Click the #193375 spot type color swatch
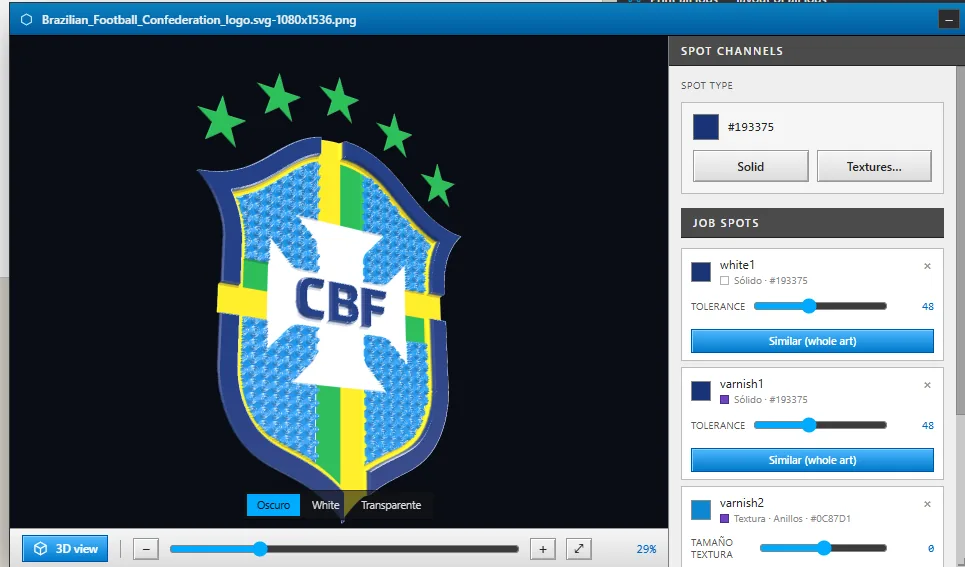 click(x=706, y=127)
